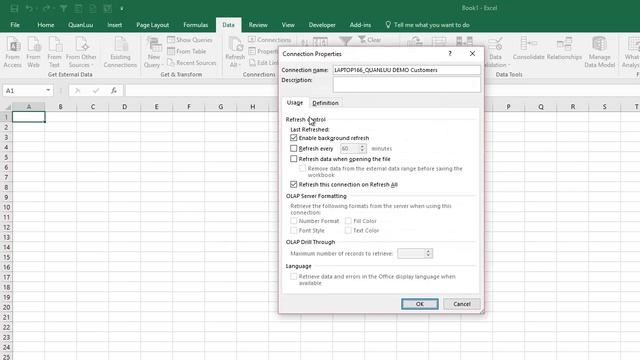Viewport: 640px width, 360px height.
Task: Click From Table in Get & Transform
Action: click(187, 51)
